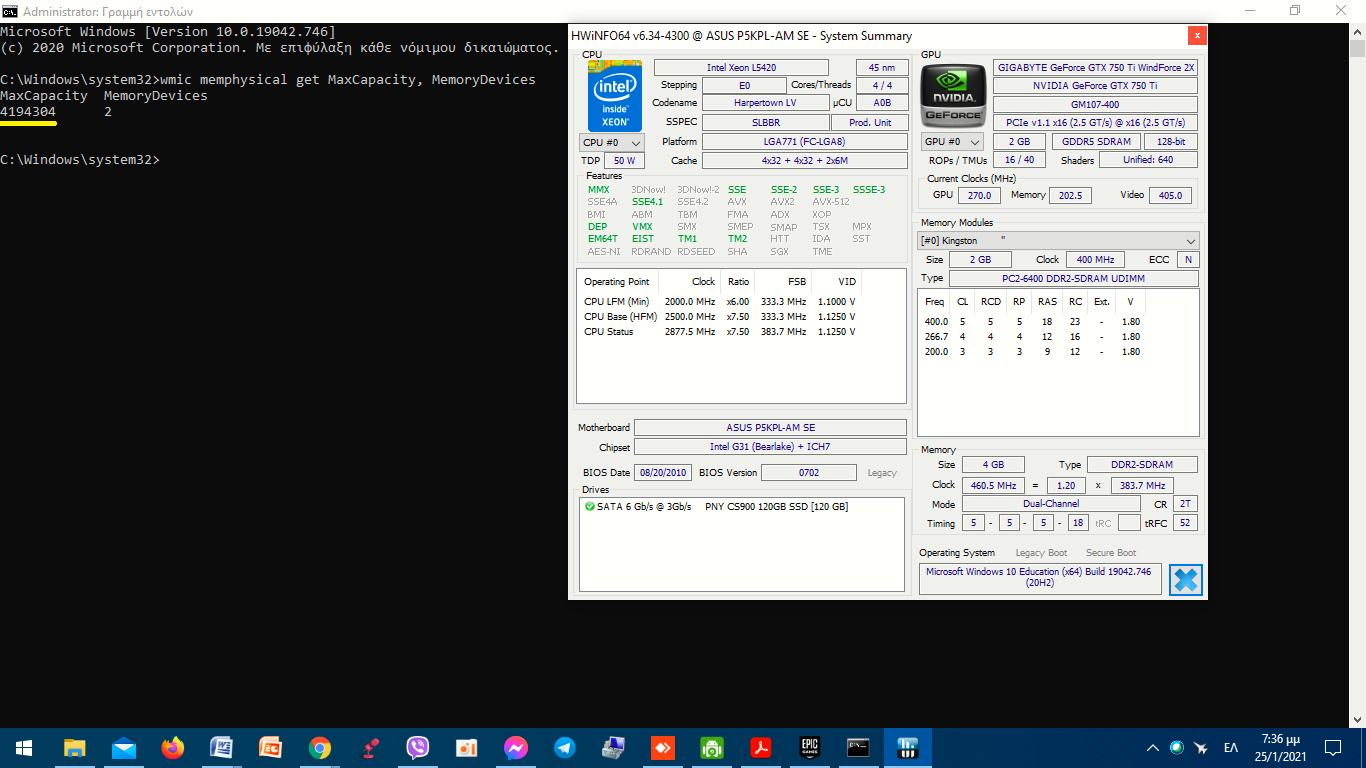1366x768 pixels.
Task: Launch Firefox from the taskbar
Action: coord(172,747)
